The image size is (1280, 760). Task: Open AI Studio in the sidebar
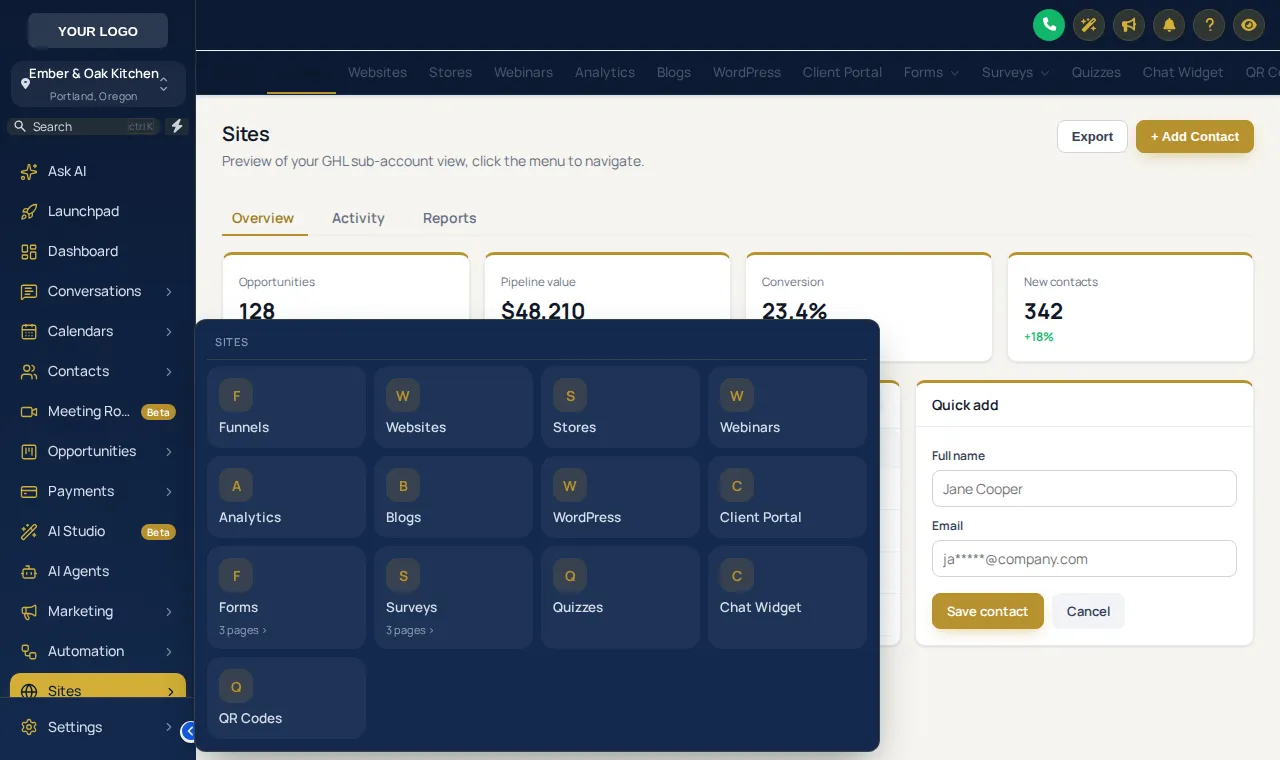click(x=98, y=531)
